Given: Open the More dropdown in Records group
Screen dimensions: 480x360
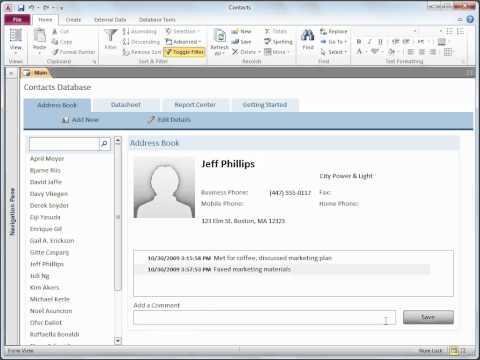Looking at the screenshot, I should click(x=277, y=52).
